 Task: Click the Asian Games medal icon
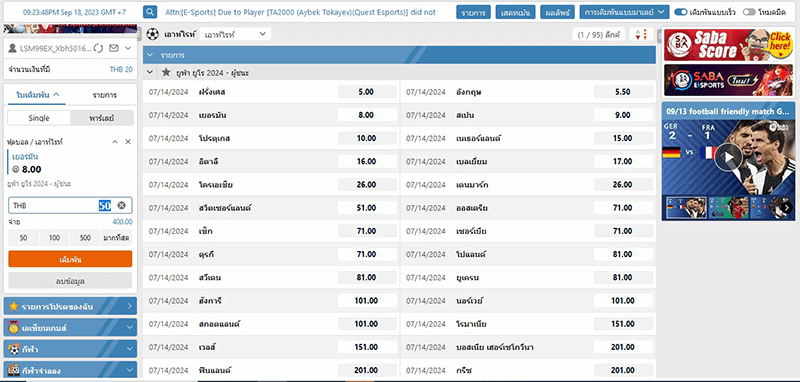(14, 327)
